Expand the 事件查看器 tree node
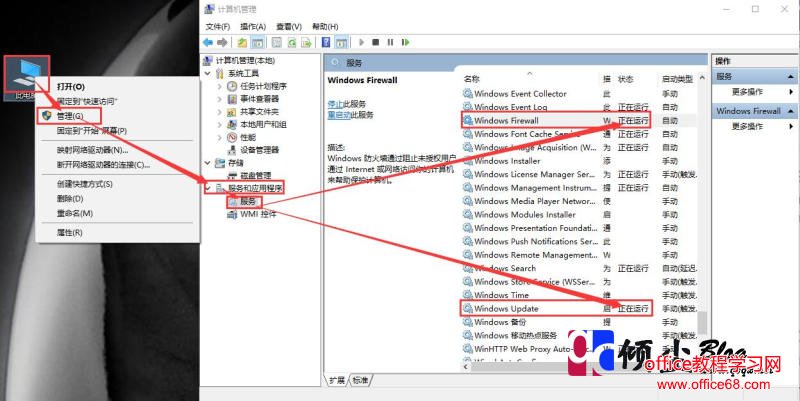The image size is (800, 401). [x=220, y=99]
